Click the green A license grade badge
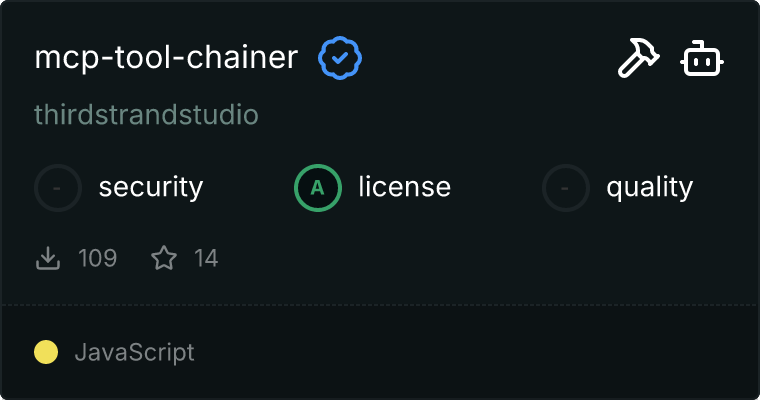This screenshot has height=400, width=760. (318, 187)
